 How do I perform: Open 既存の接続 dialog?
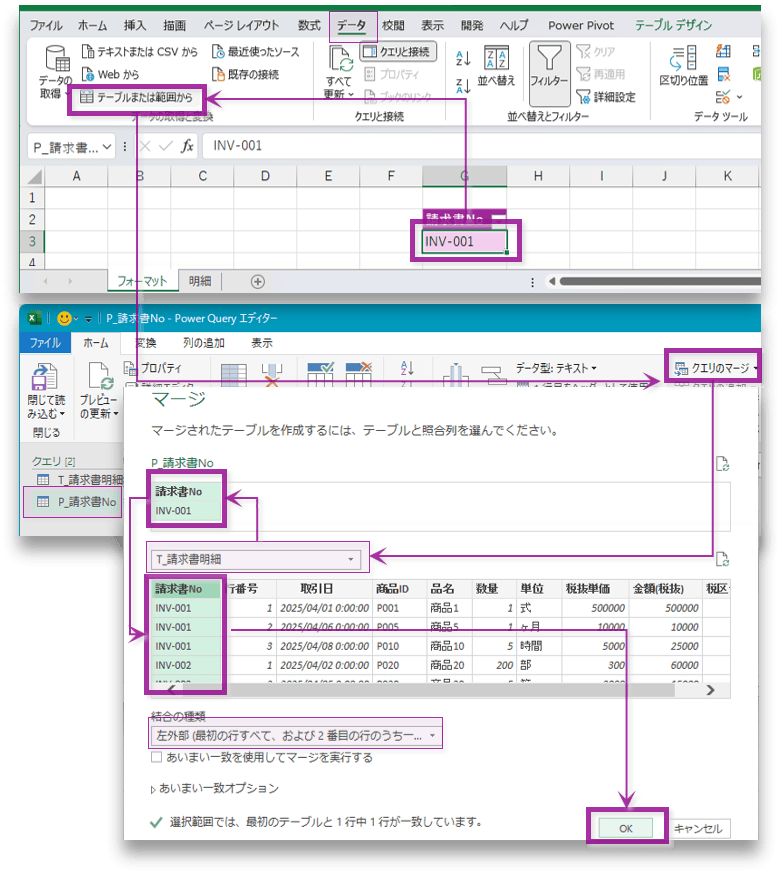click(x=246, y=74)
